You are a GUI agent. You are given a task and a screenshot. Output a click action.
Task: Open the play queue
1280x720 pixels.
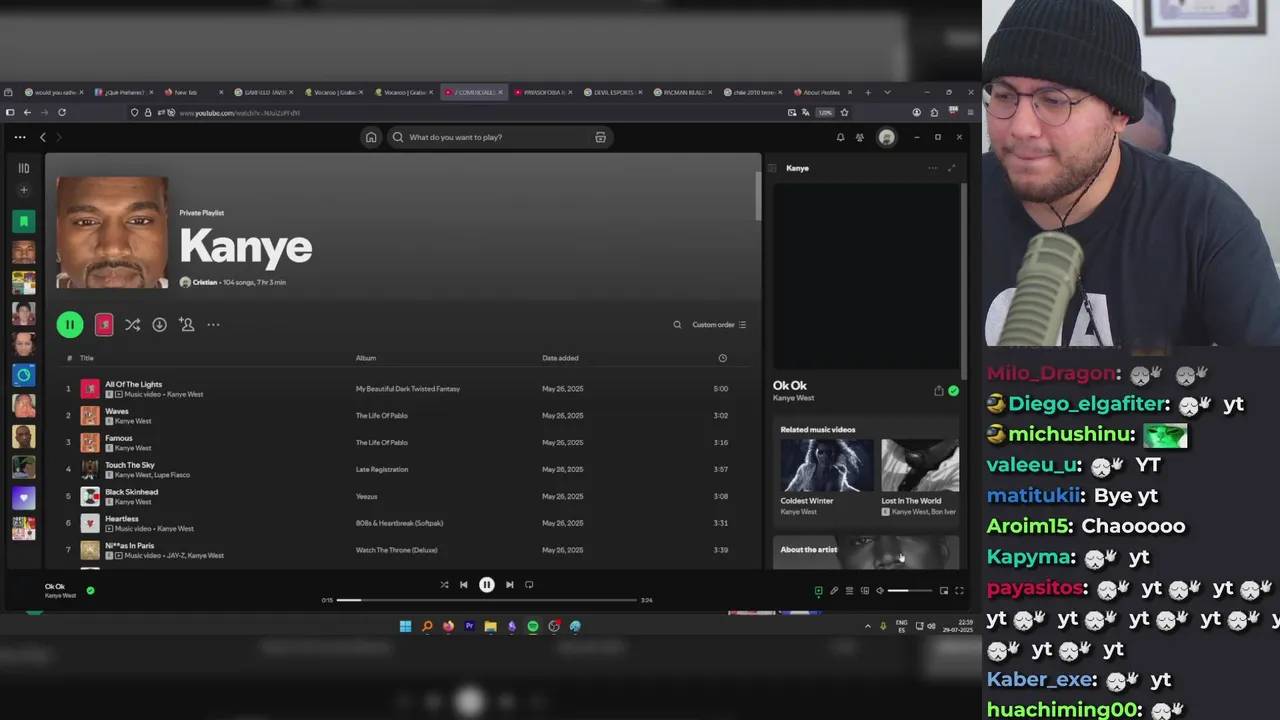point(849,591)
